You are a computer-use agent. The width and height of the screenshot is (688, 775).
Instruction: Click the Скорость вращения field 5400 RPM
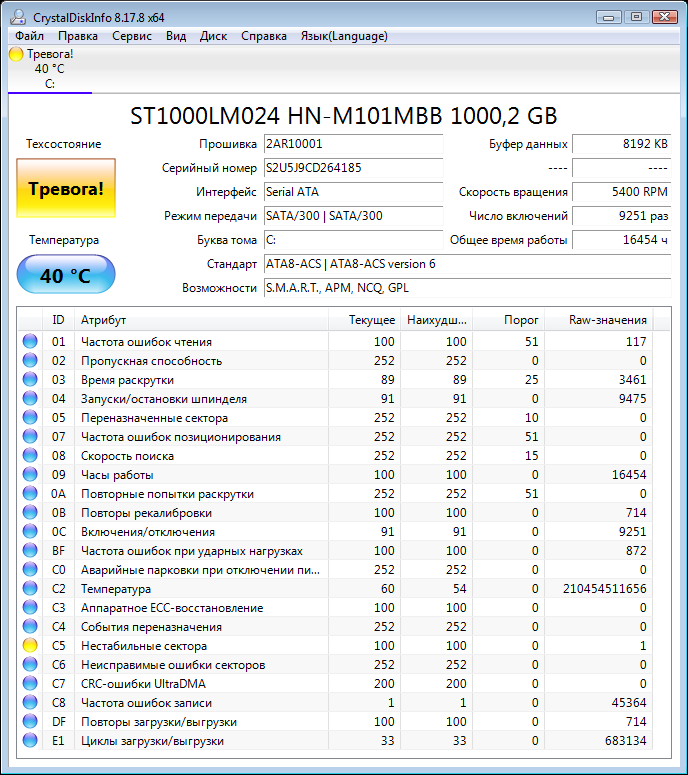click(621, 192)
